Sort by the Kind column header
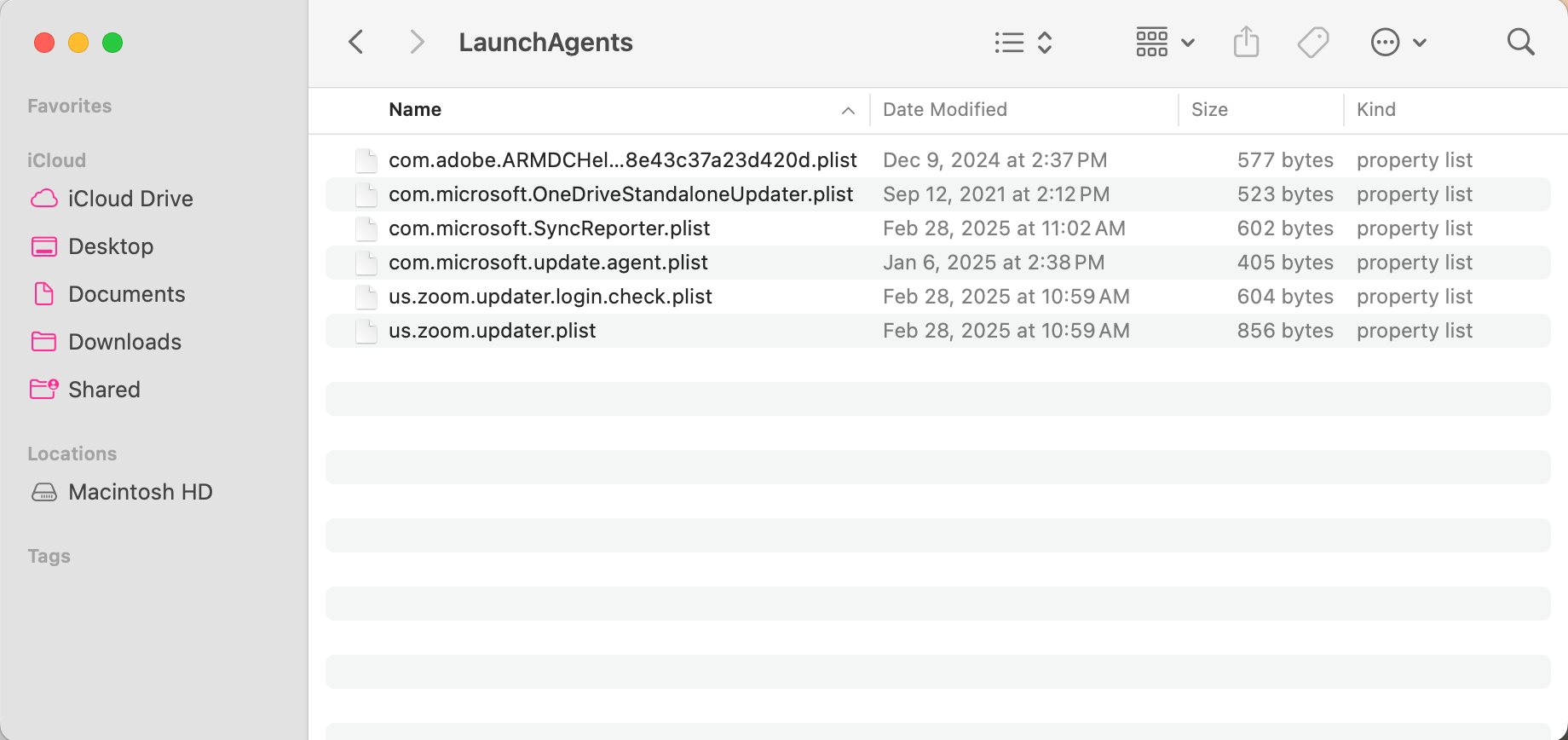 click(1375, 109)
